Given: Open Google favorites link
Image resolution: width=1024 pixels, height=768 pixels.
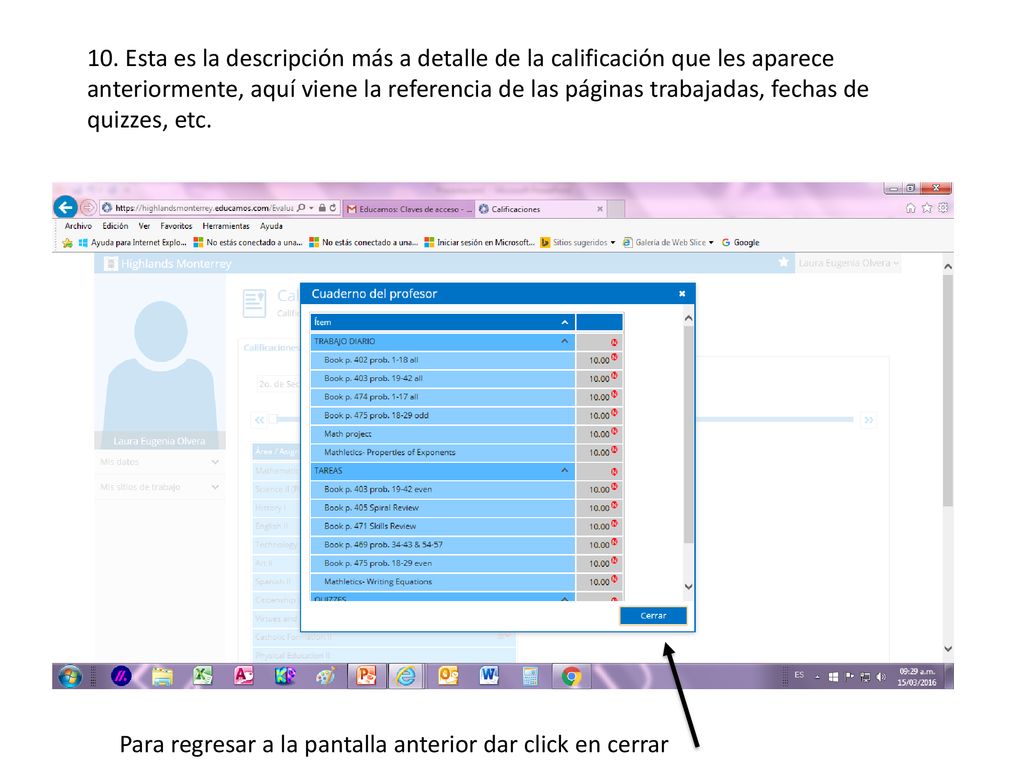Looking at the screenshot, I should tap(741, 242).
